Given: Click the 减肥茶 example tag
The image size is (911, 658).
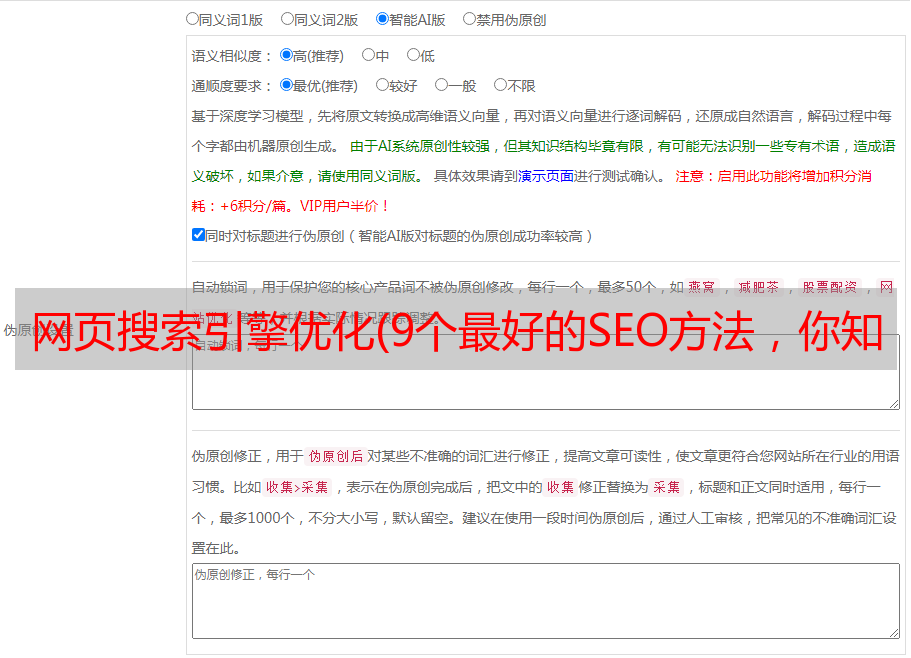Looking at the screenshot, I should click(759, 287).
